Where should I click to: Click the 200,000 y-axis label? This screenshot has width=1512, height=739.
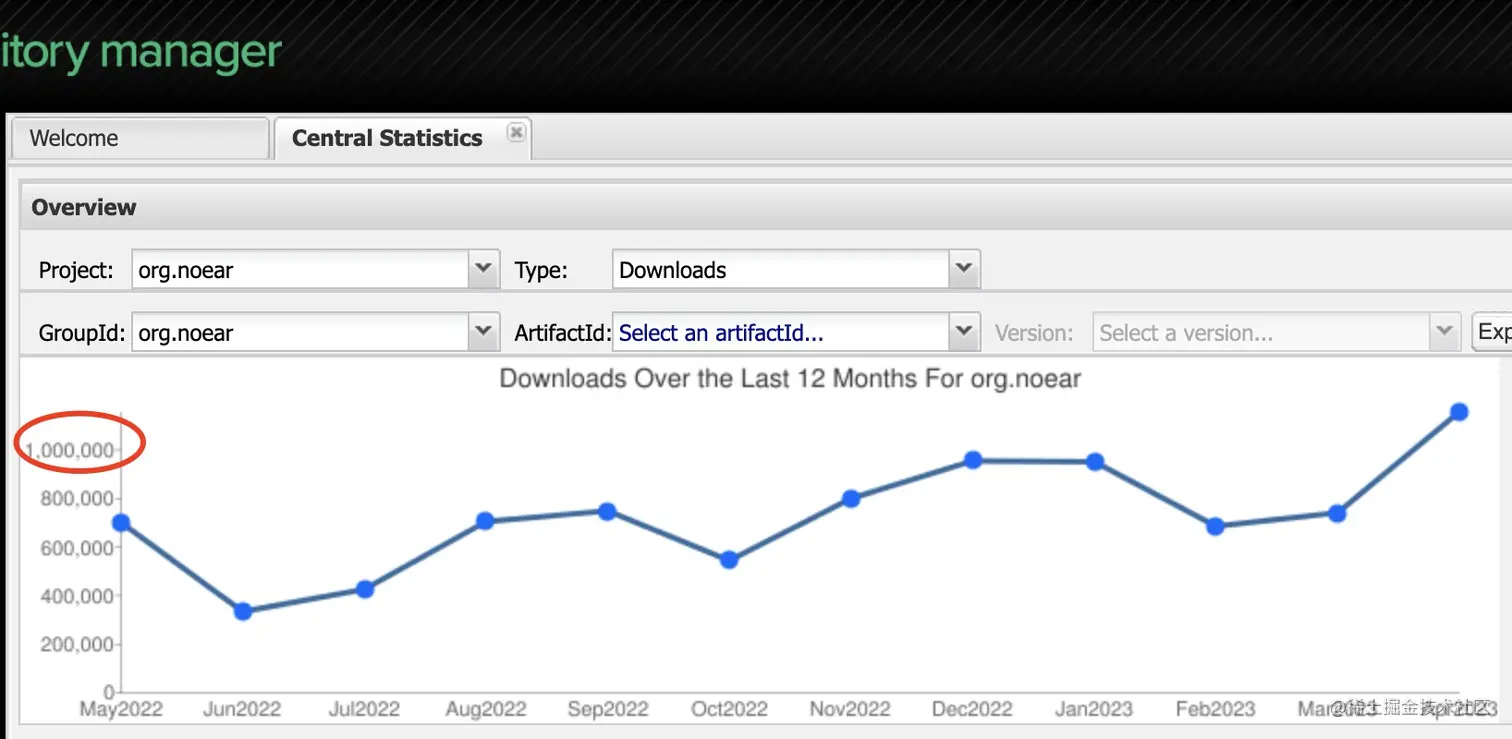coord(77,645)
